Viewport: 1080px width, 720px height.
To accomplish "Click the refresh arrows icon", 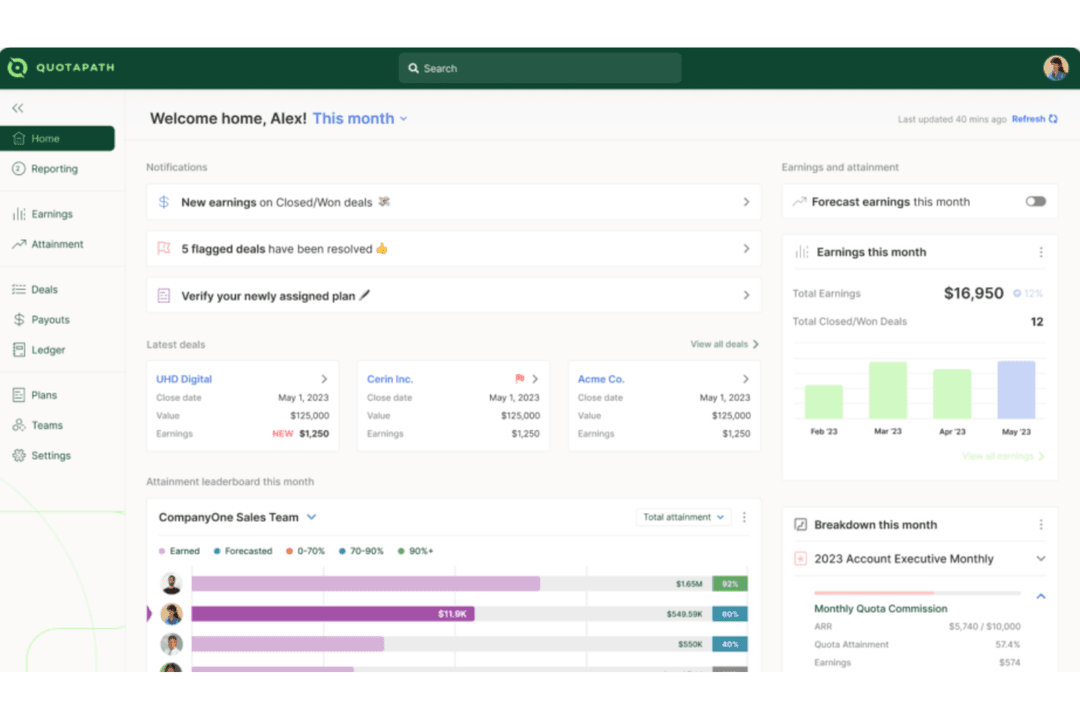I will pos(1053,119).
